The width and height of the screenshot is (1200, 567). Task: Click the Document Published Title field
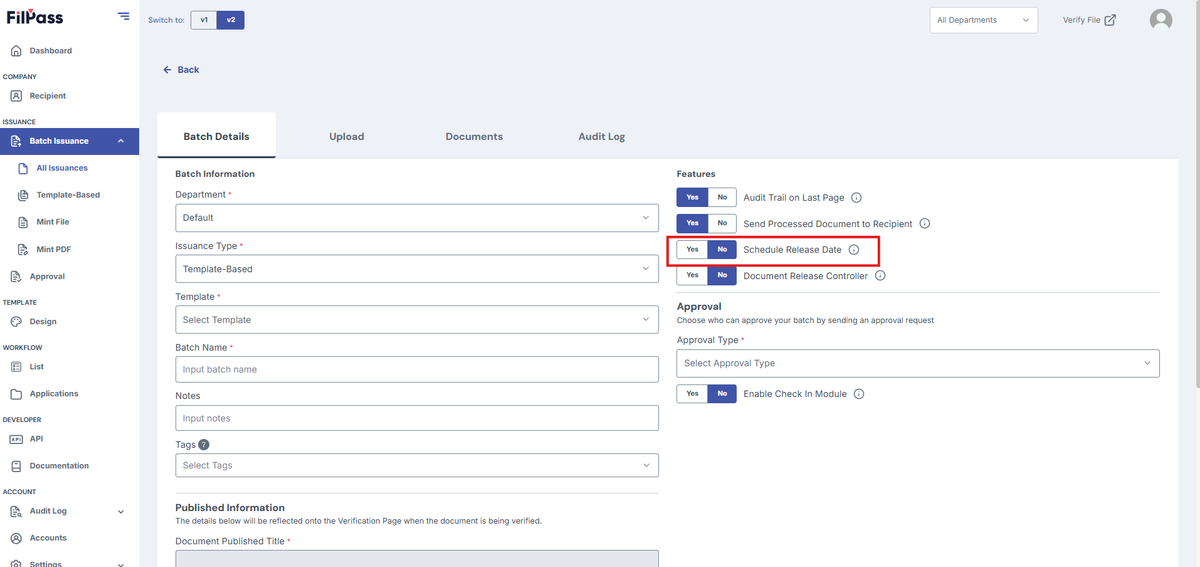[417, 558]
